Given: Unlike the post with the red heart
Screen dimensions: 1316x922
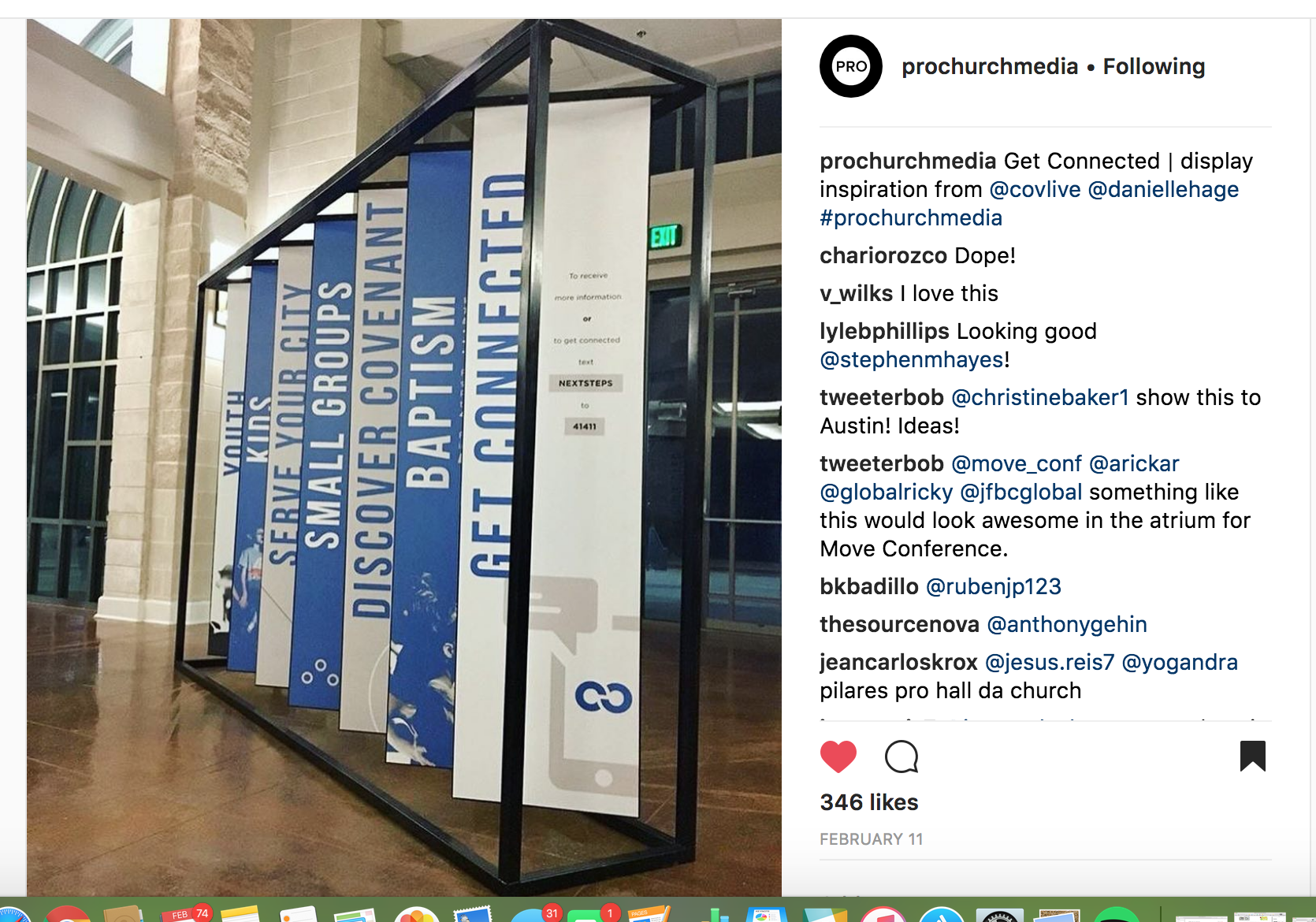Looking at the screenshot, I should coord(838,757).
